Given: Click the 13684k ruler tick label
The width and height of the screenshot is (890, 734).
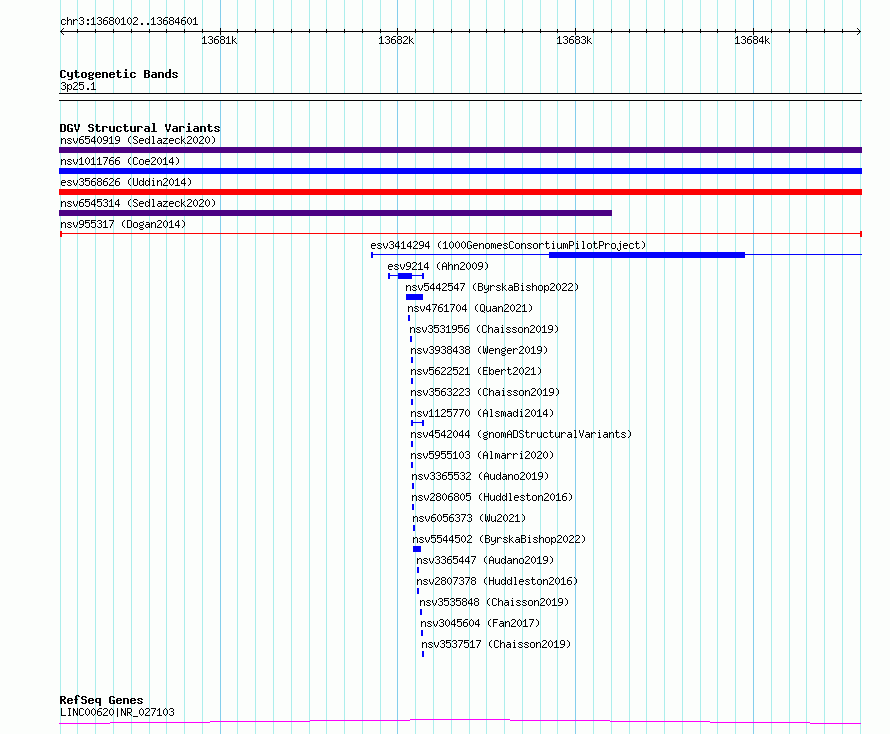Looking at the screenshot, I should (752, 40).
